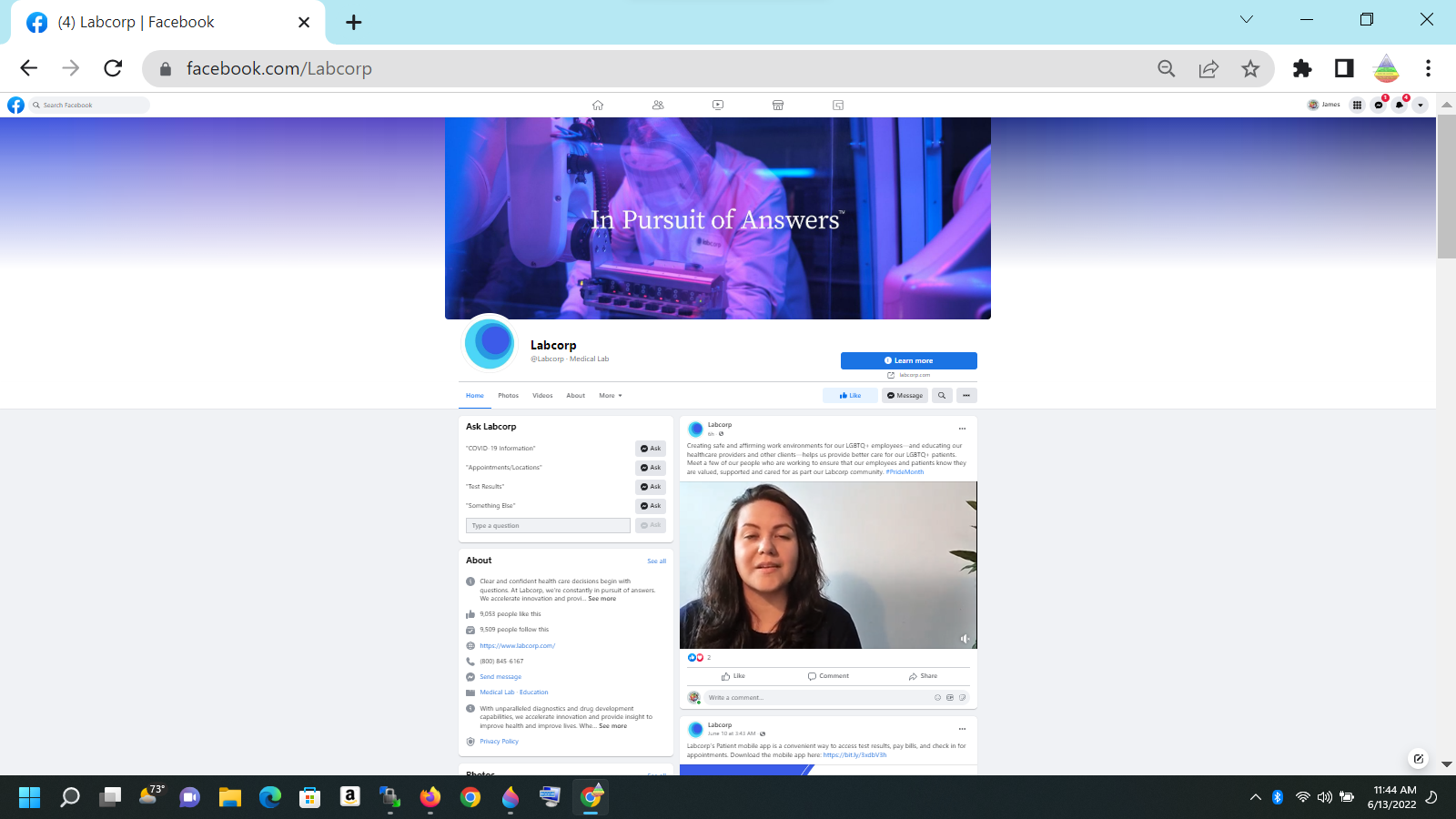The image size is (1456, 819).
Task: Click Chrome share this page icon
Action: point(1208,68)
